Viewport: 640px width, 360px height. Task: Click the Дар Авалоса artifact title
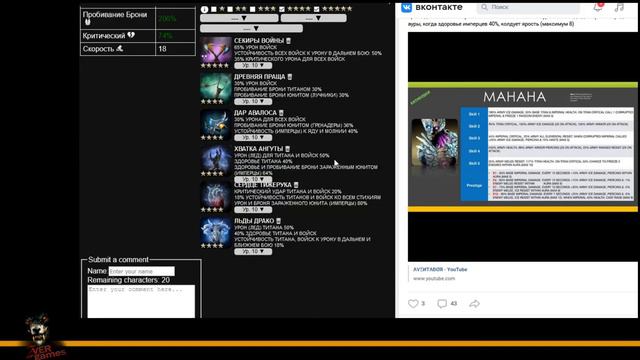coord(255,113)
